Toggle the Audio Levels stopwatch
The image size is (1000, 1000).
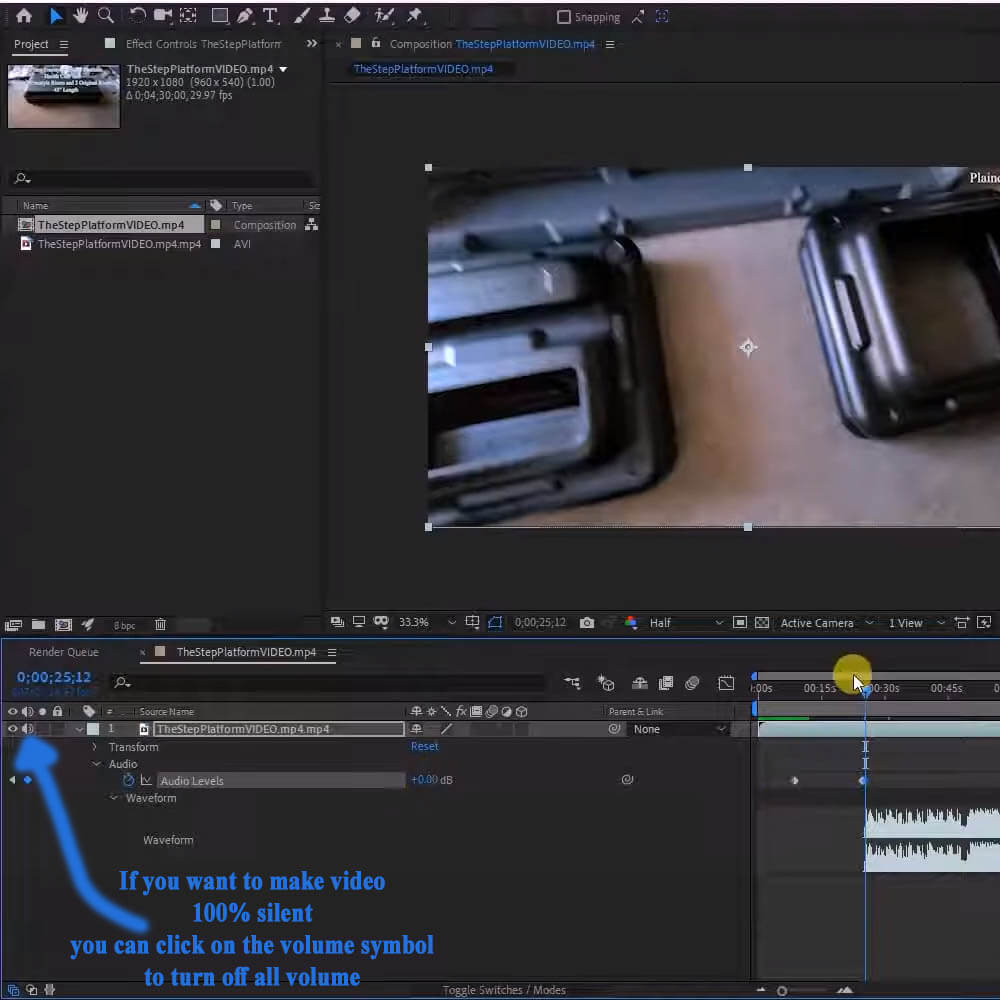point(128,780)
